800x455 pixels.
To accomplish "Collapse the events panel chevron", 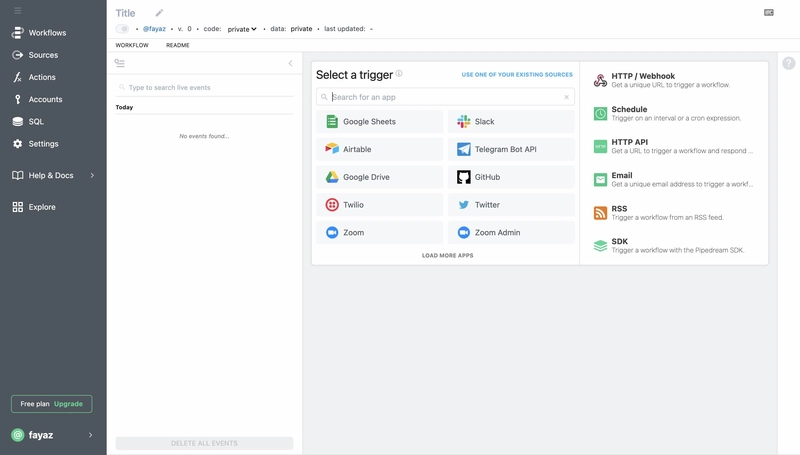I will (x=290, y=63).
